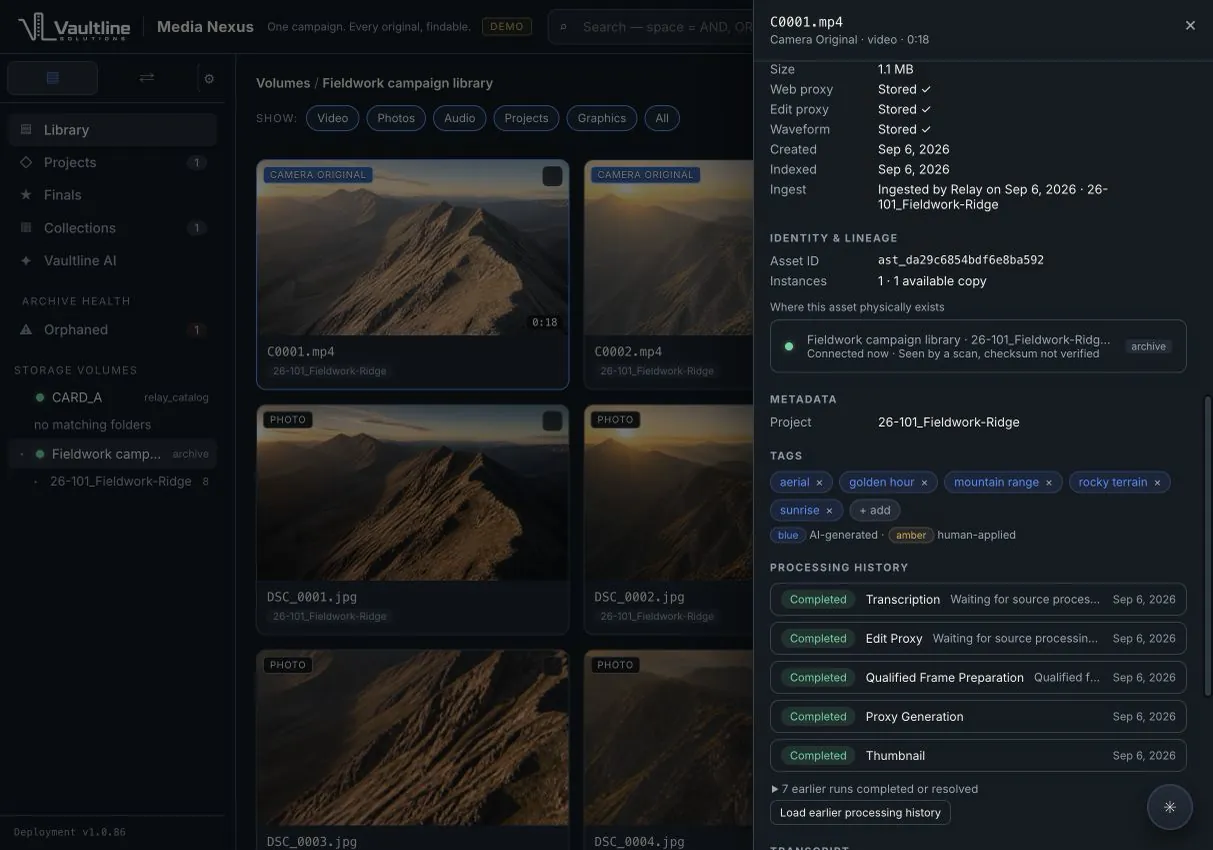Open the Orphaned archive health view
Image resolution: width=1213 pixels, height=850 pixels.
point(112,330)
